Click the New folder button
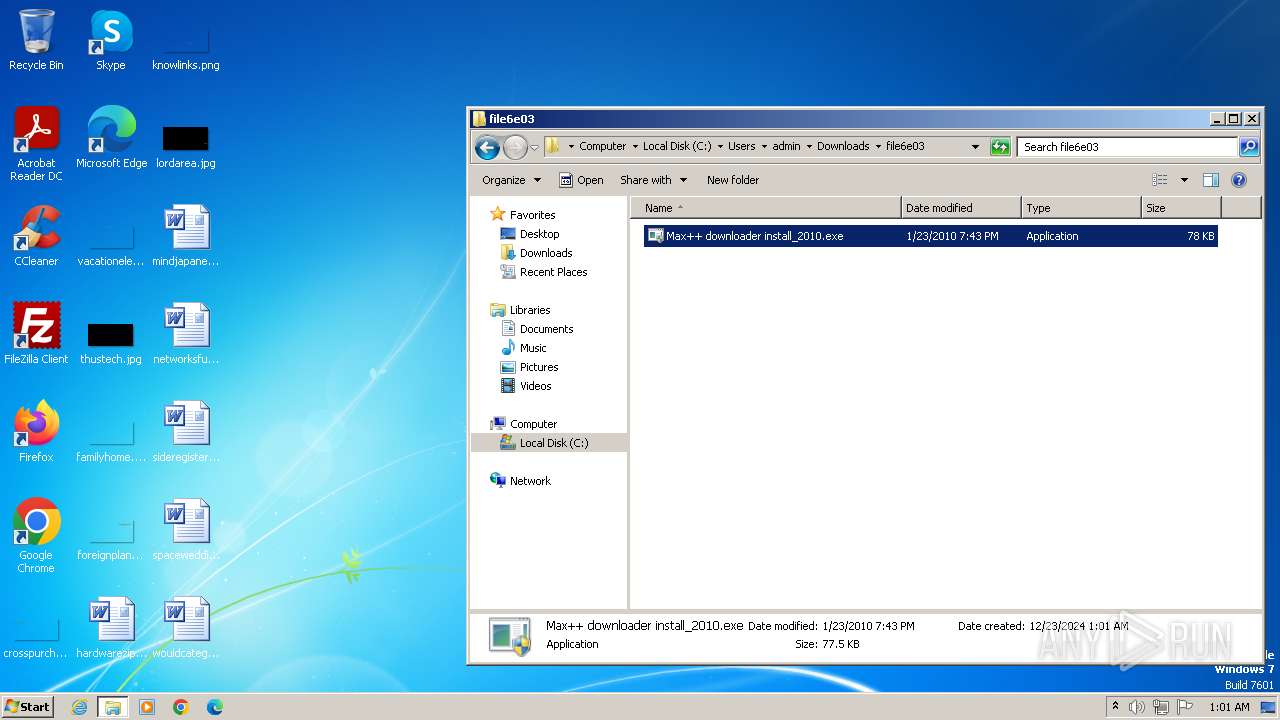Screen dimensions: 1280x720 (733, 180)
